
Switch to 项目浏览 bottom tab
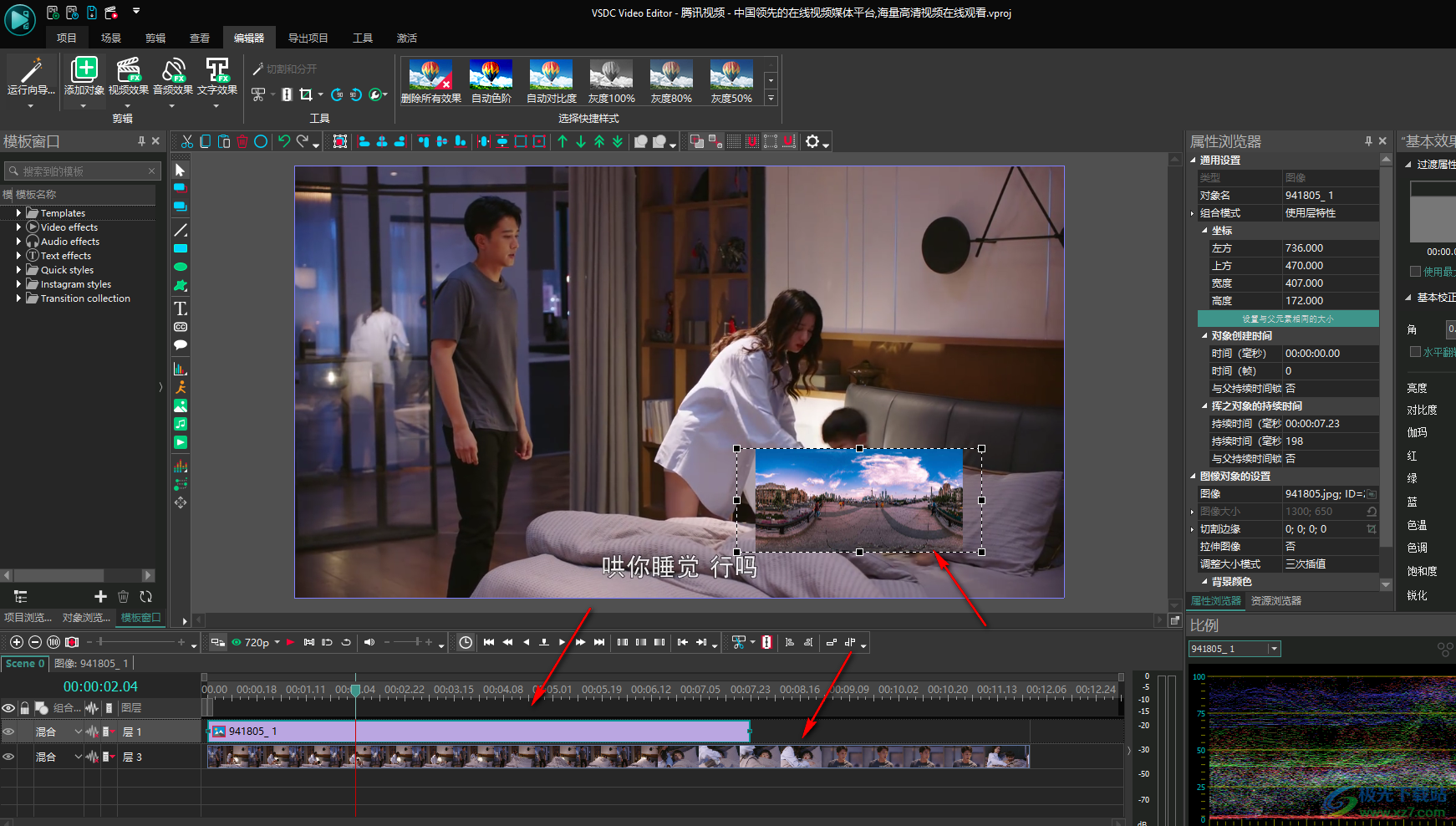(x=28, y=618)
